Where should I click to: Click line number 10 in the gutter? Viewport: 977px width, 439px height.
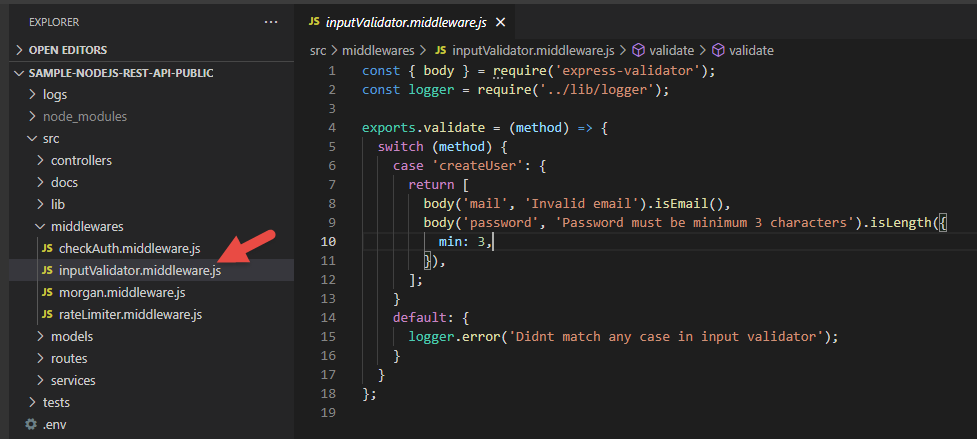tap(328, 241)
